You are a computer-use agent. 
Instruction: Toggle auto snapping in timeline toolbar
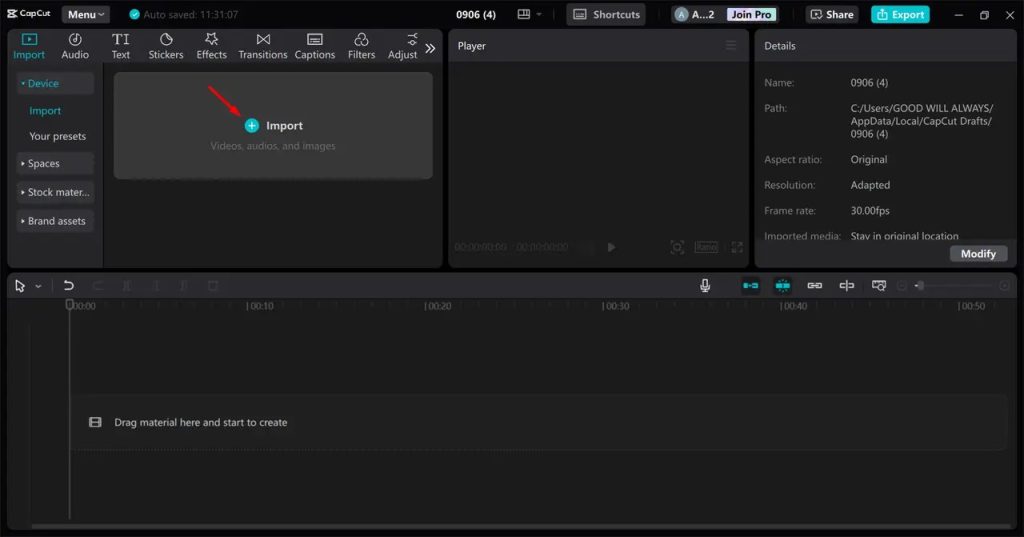click(x=783, y=286)
